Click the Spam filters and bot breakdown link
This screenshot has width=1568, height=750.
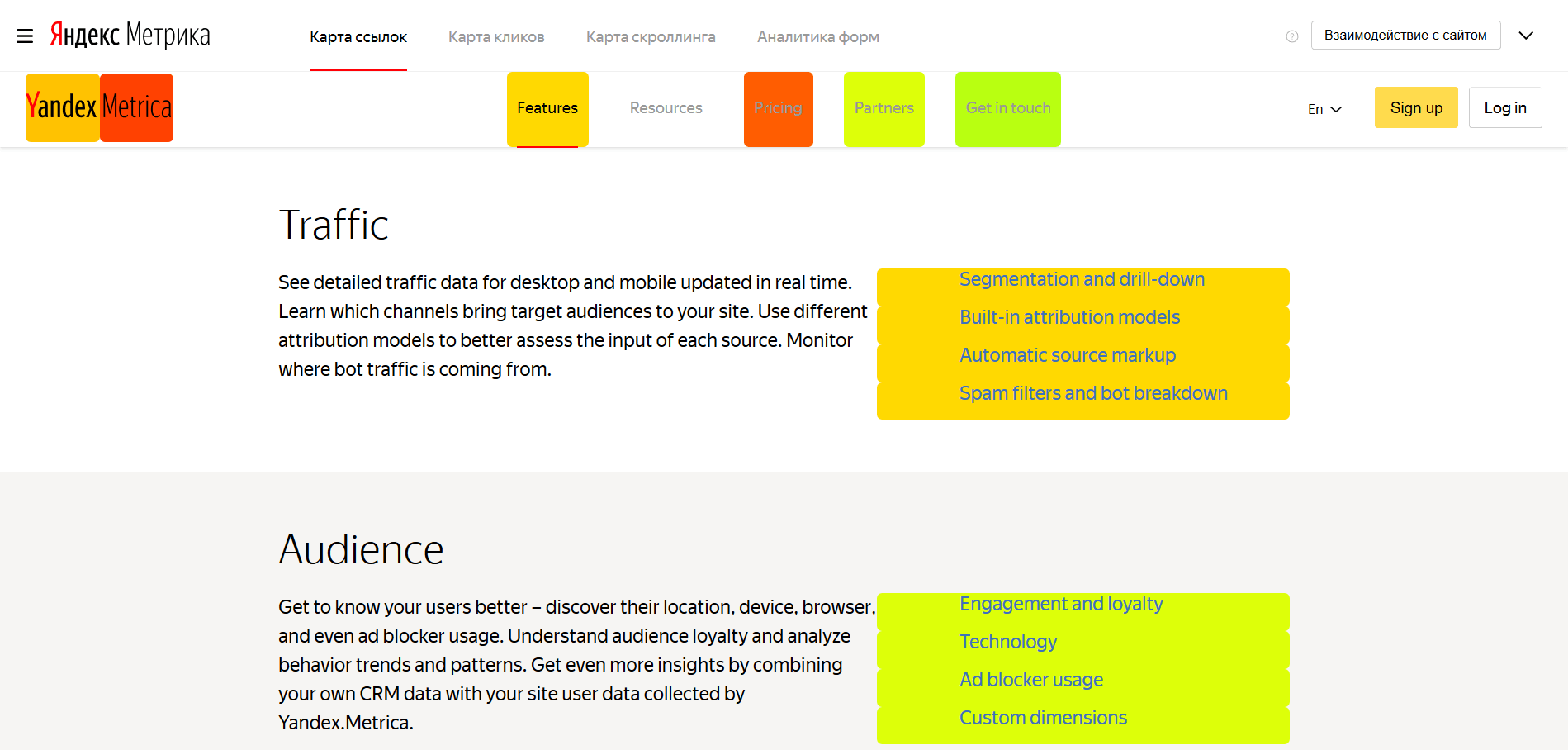[1093, 393]
